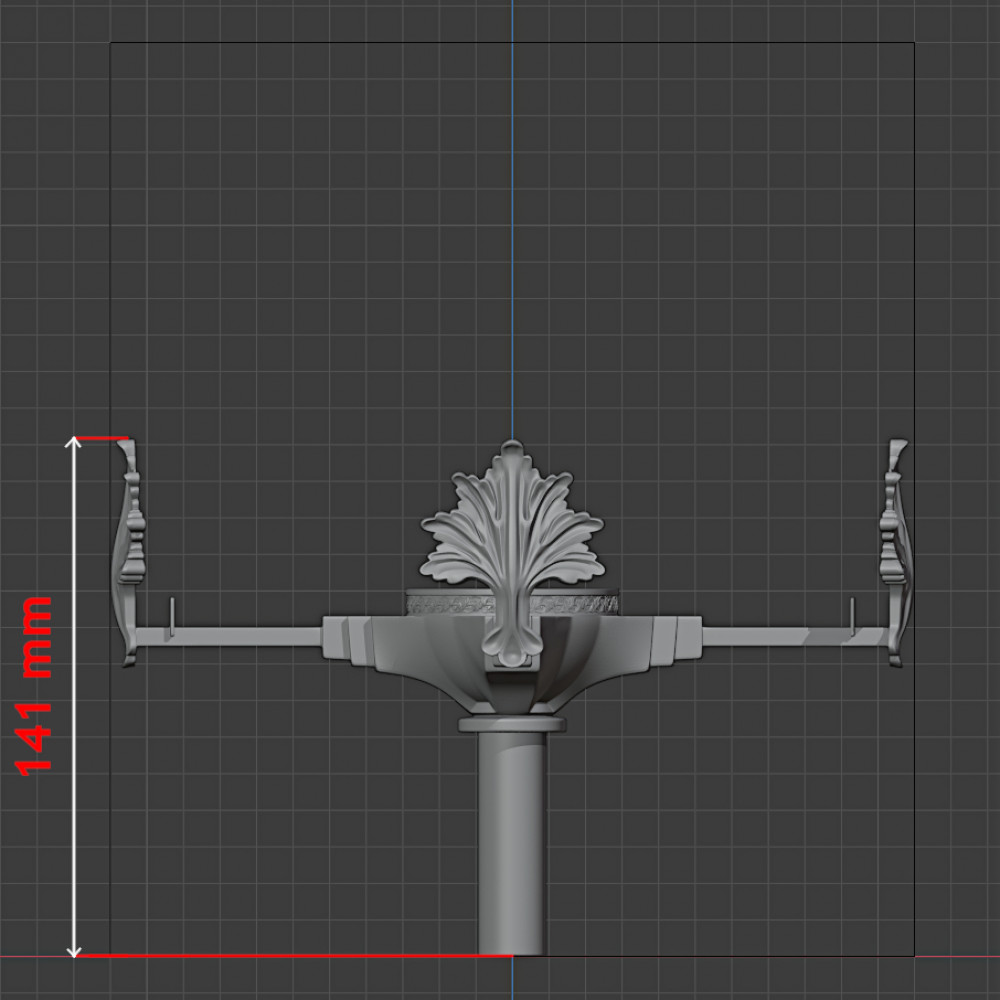Viewport: 1000px width, 1000px height.
Task: Select the central acanthus leaf ornament
Action: coord(511,552)
